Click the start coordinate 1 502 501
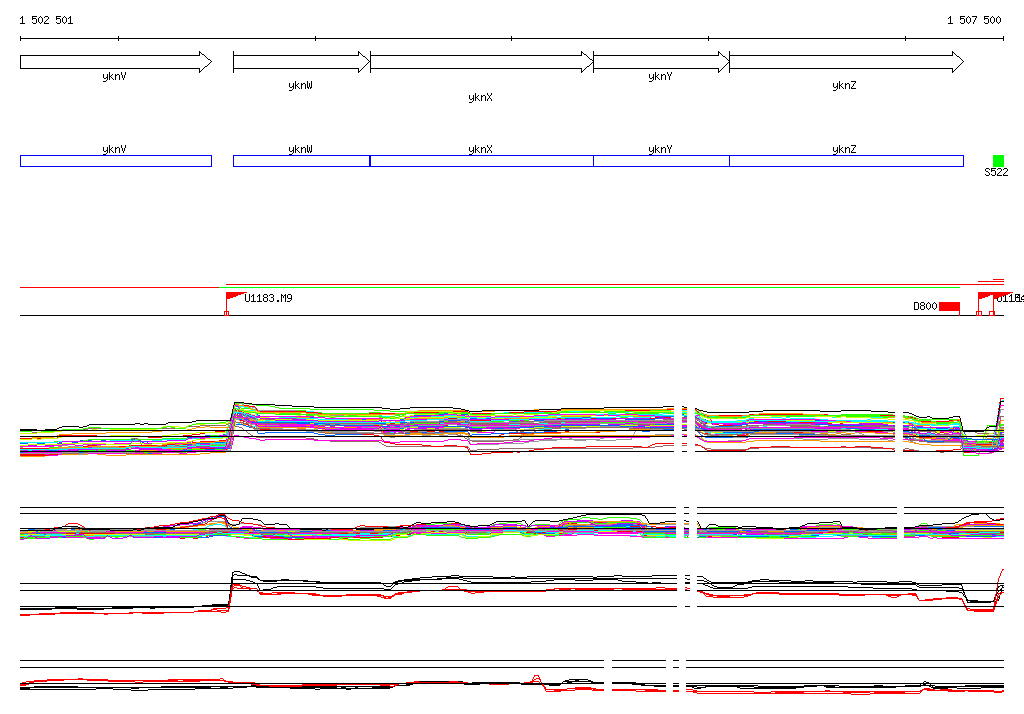 (46, 20)
